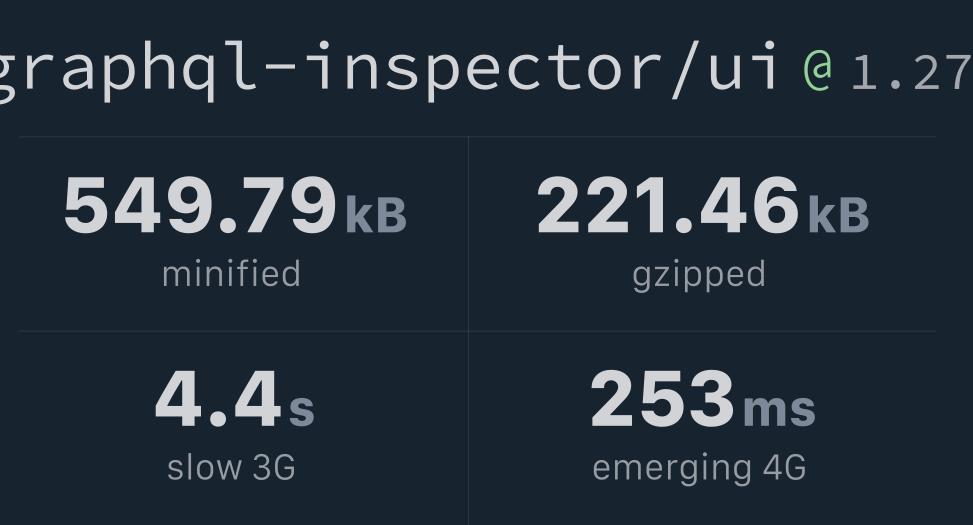This screenshot has height=525, width=973.
Task: Click the s unit beside 4.4
Action: click(x=302, y=409)
